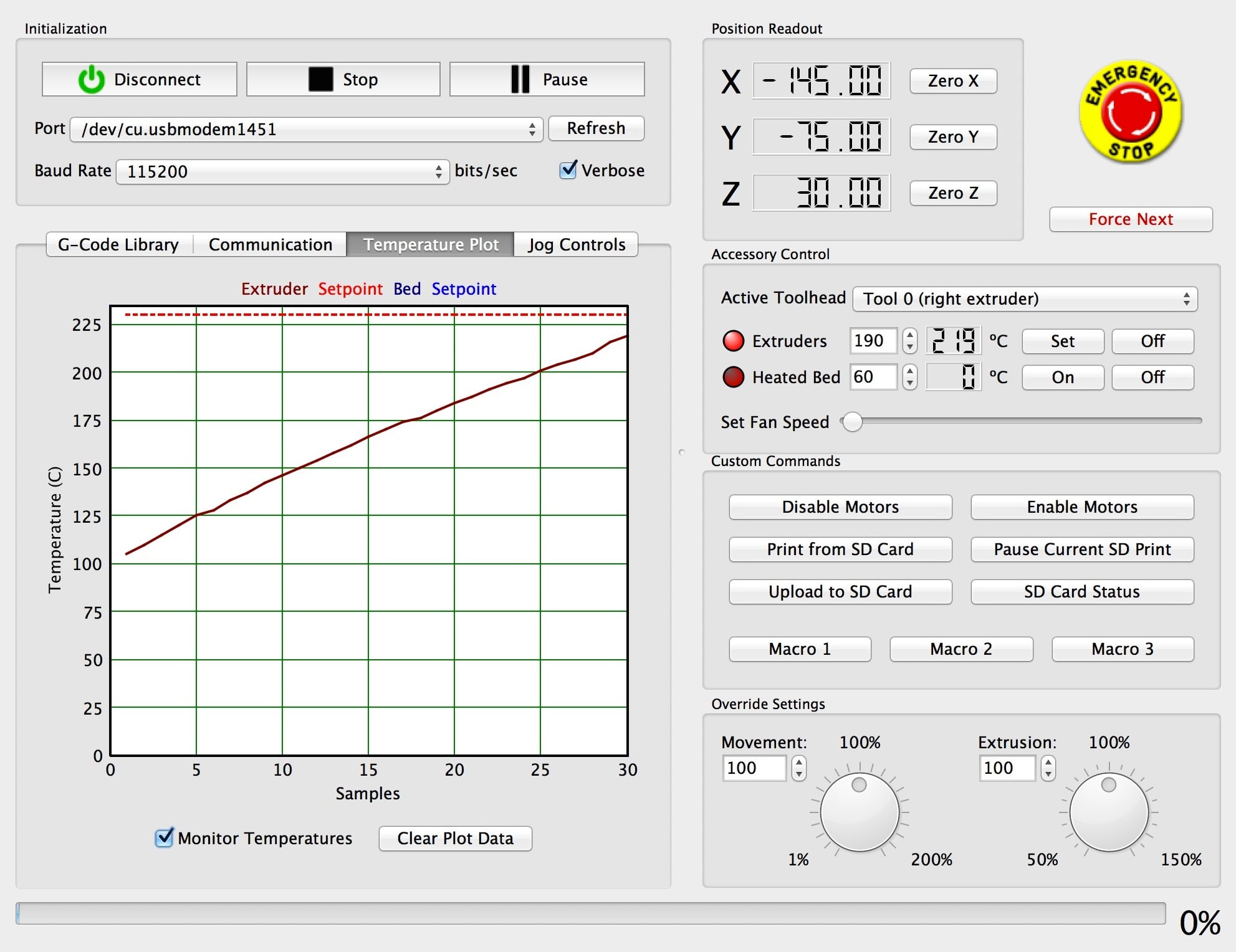Click the Extrusion override dial knob

[1109, 812]
